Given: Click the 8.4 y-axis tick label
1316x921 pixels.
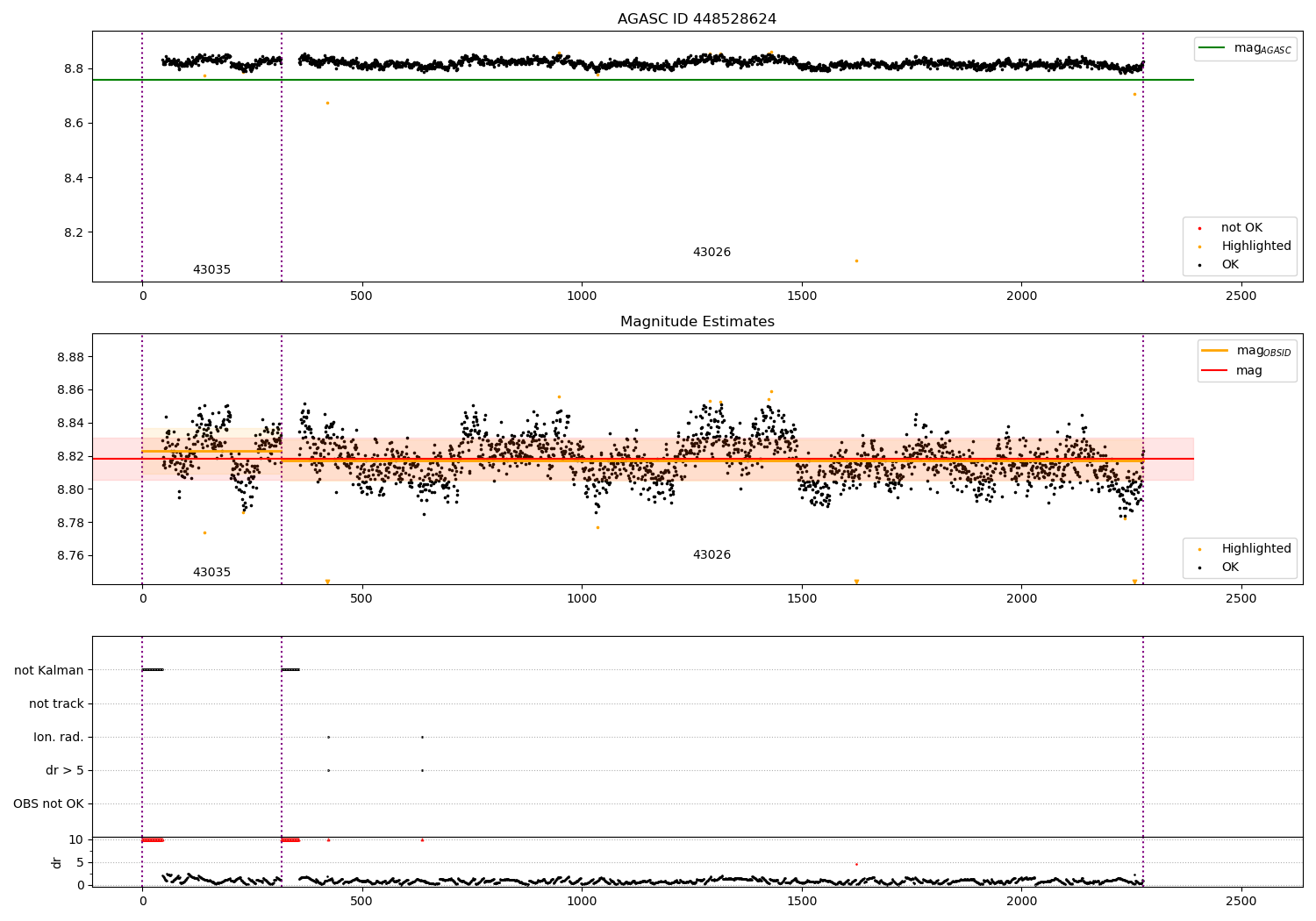Looking at the screenshot, I should pyautogui.click(x=74, y=178).
